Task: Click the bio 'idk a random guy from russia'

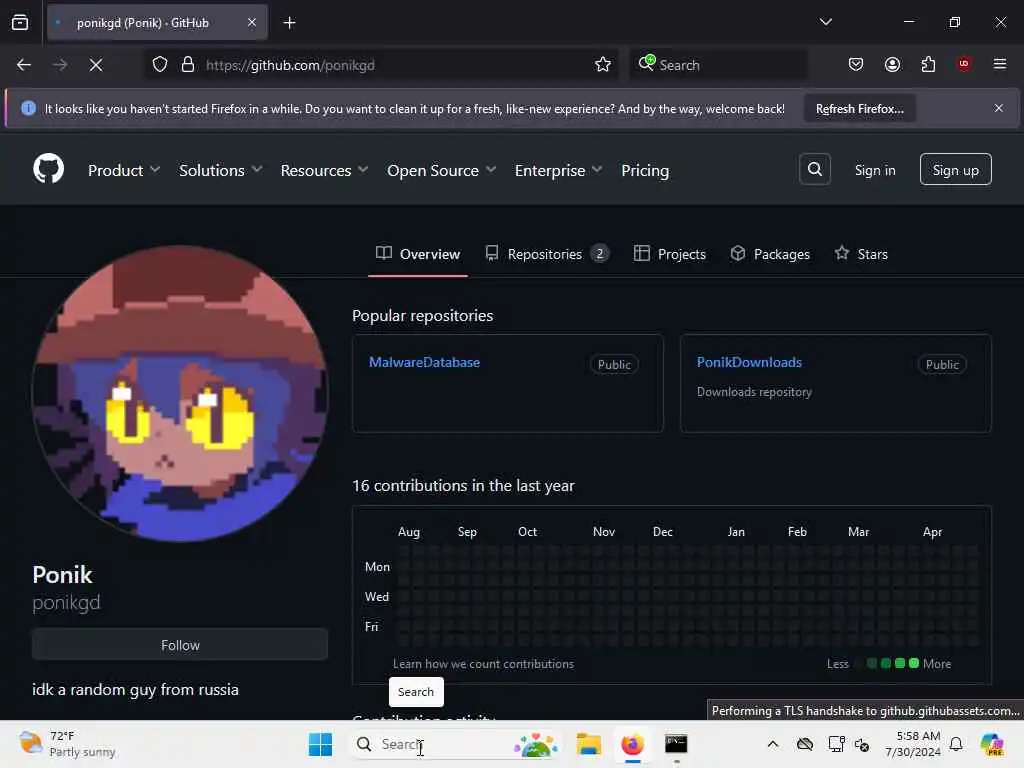Action: point(135,690)
